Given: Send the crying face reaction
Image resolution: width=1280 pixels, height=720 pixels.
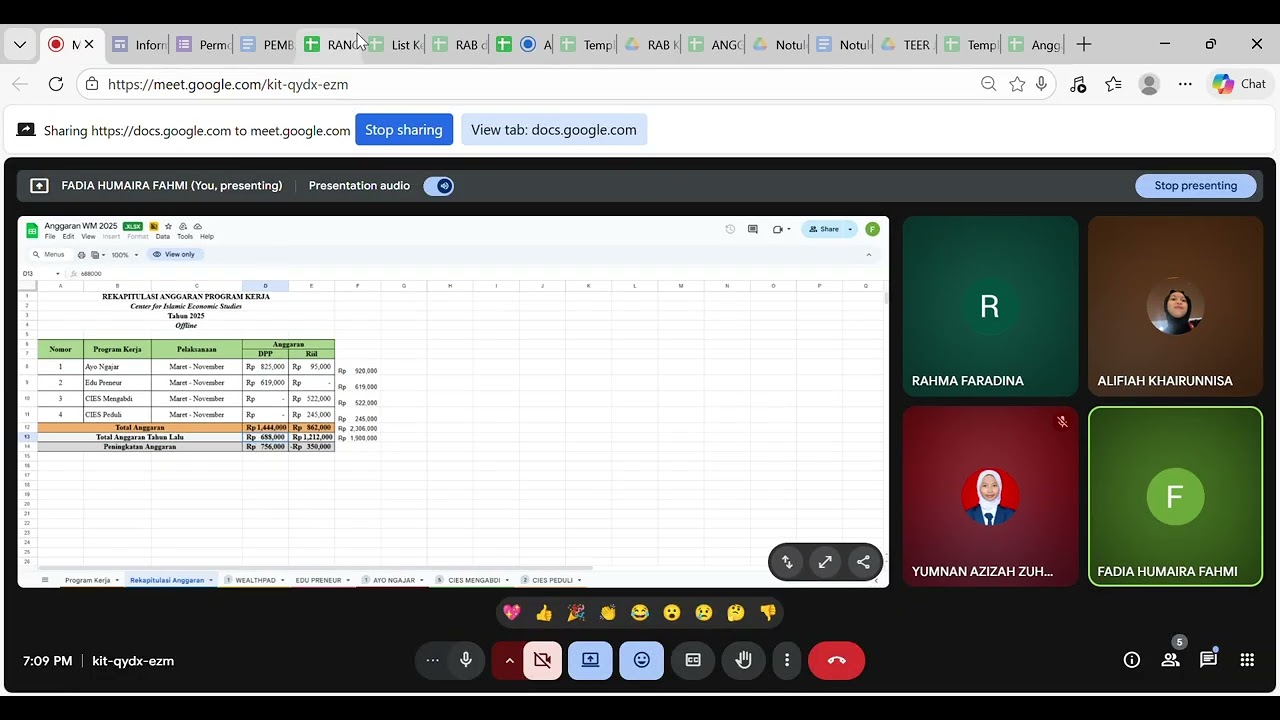Looking at the screenshot, I should click(704, 612).
